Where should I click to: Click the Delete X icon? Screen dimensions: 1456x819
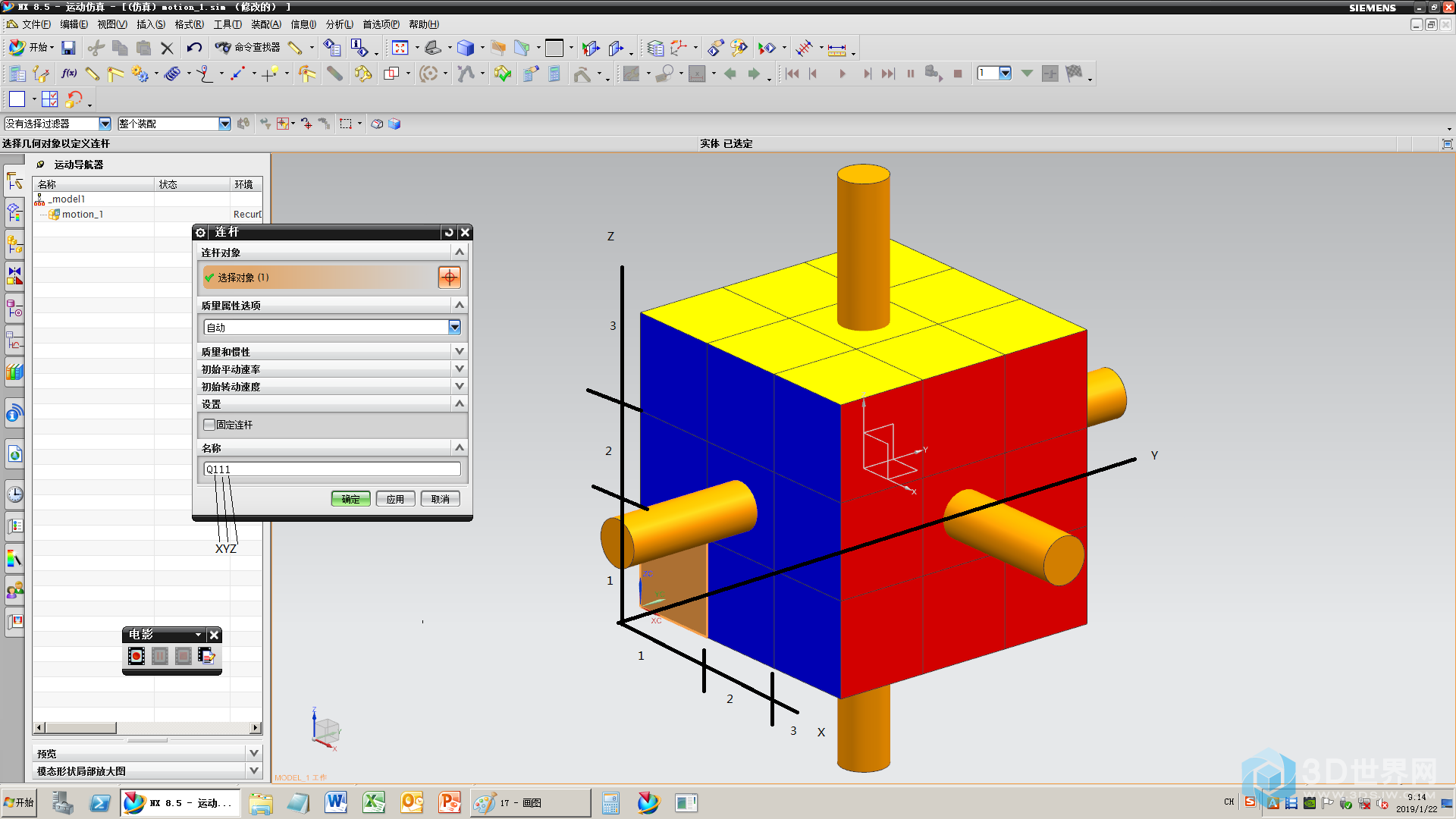pos(167,48)
